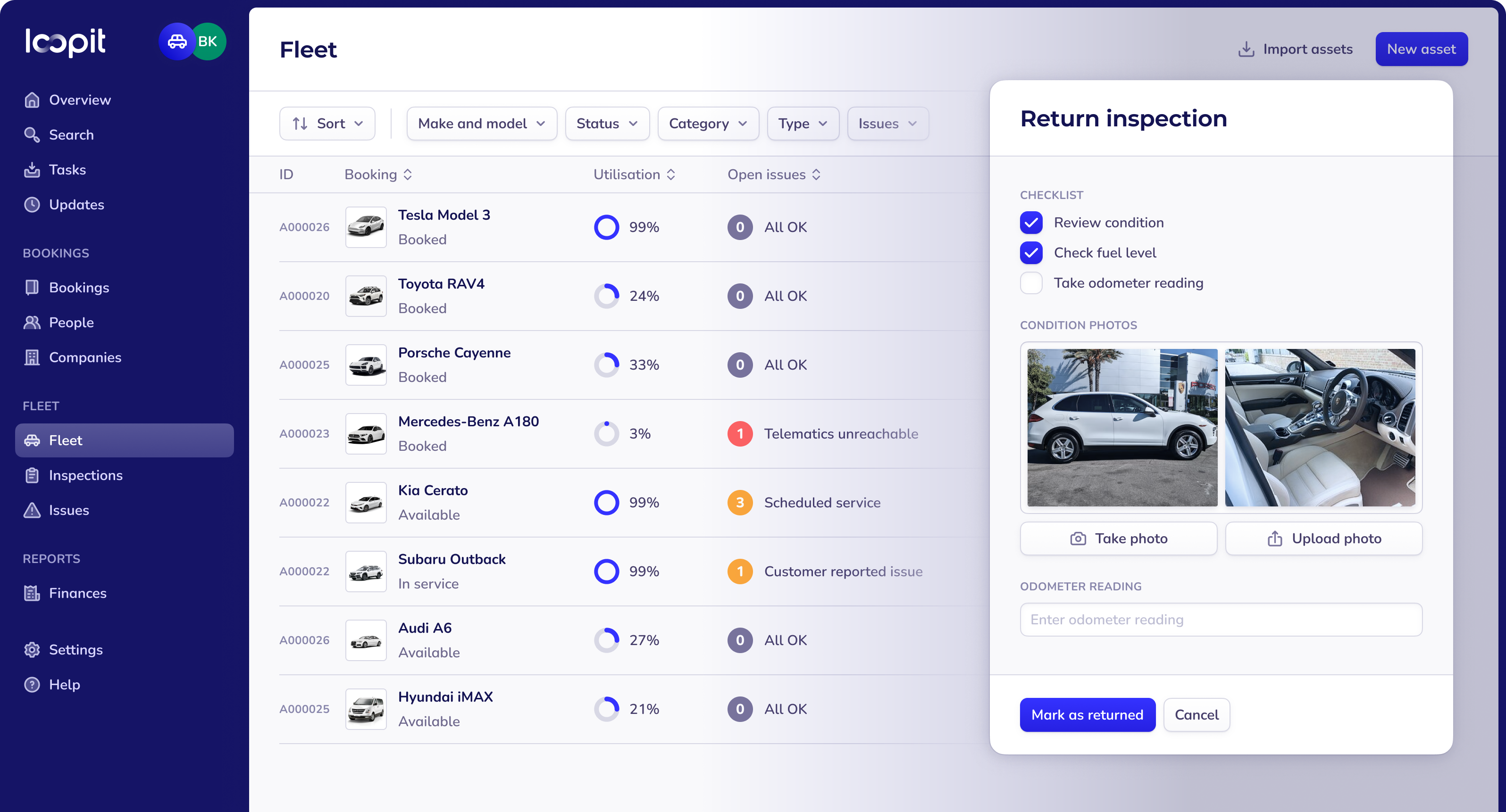The height and width of the screenshot is (812, 1506).
Task: Open the Issues filter dropdown
Action: tap(887, 123)
